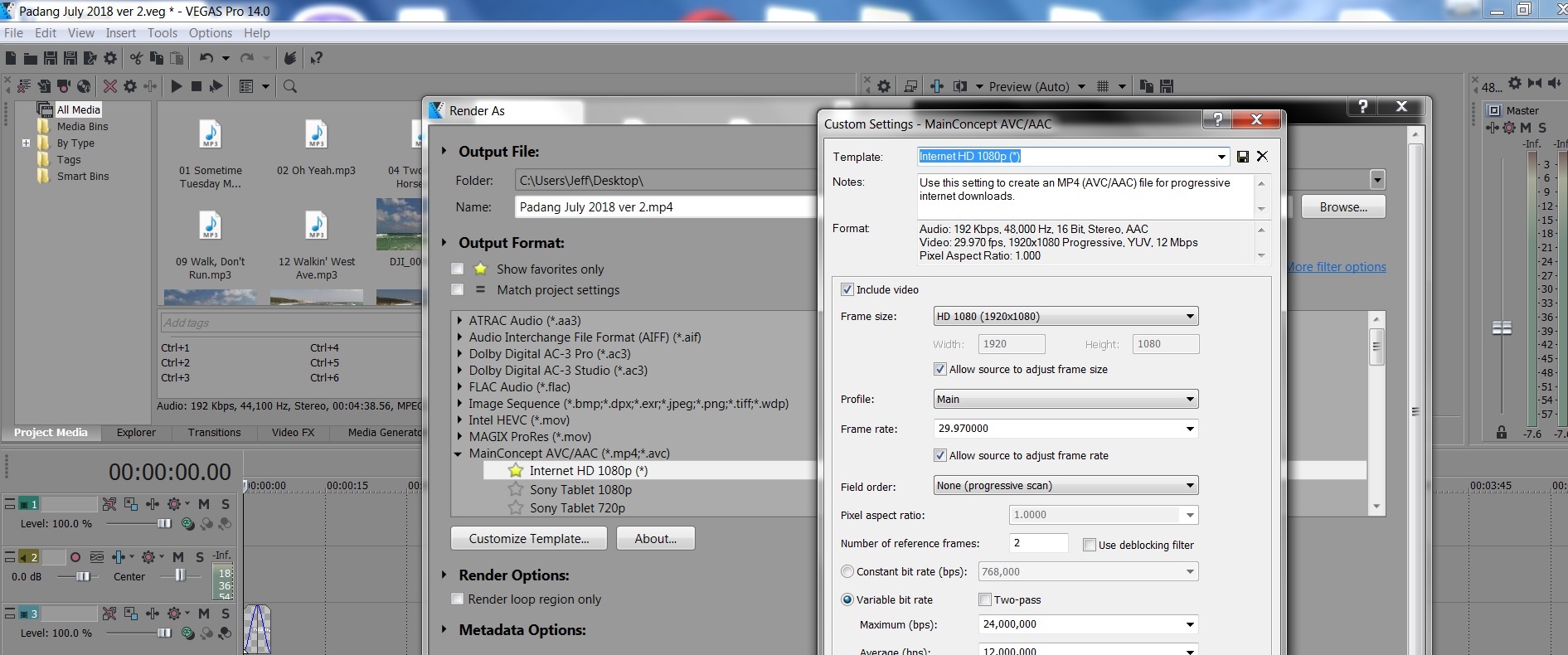
Task: Open the Options menu
Action: [211, 33]
